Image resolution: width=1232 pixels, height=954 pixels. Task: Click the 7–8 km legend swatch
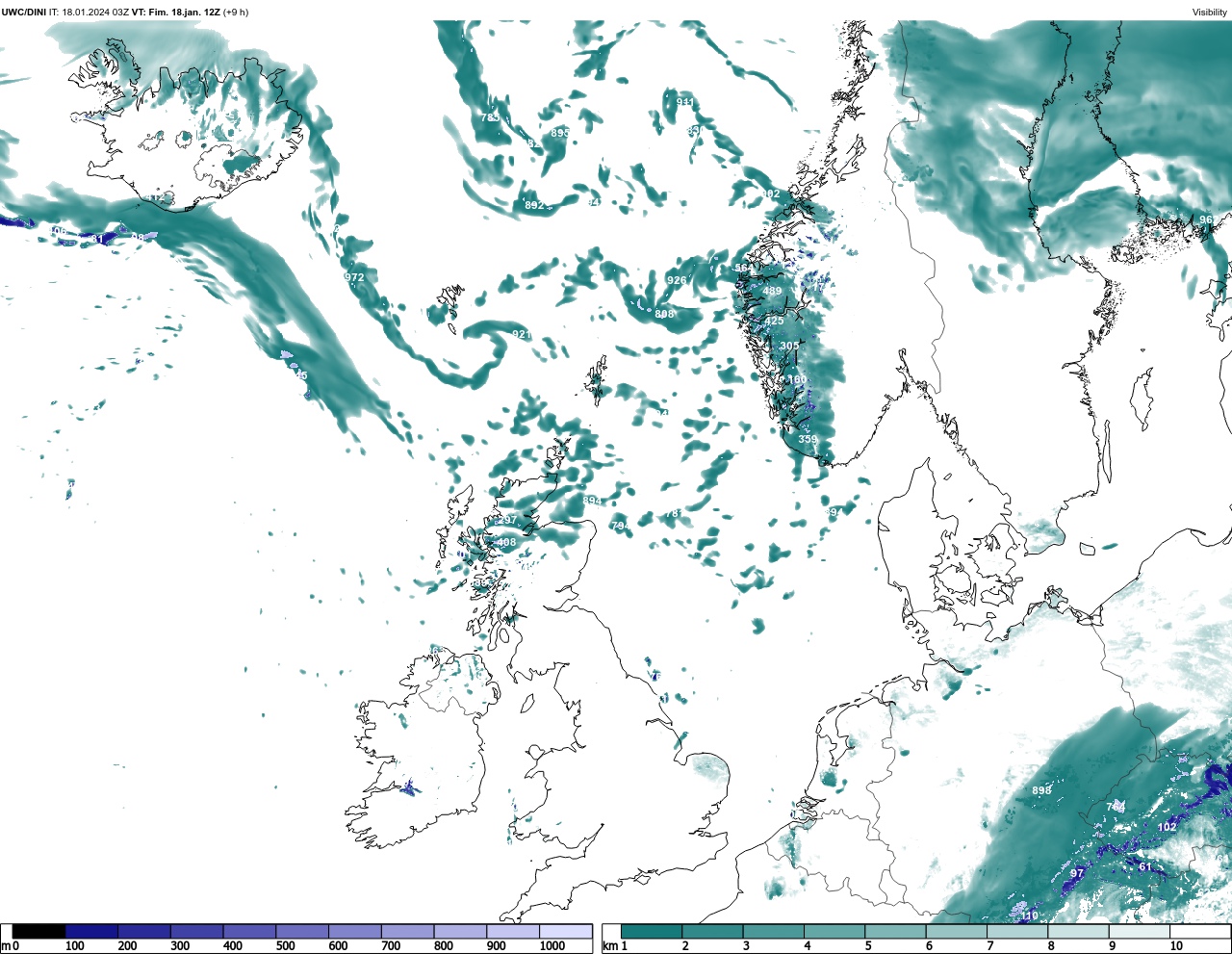pos(1017,932)
